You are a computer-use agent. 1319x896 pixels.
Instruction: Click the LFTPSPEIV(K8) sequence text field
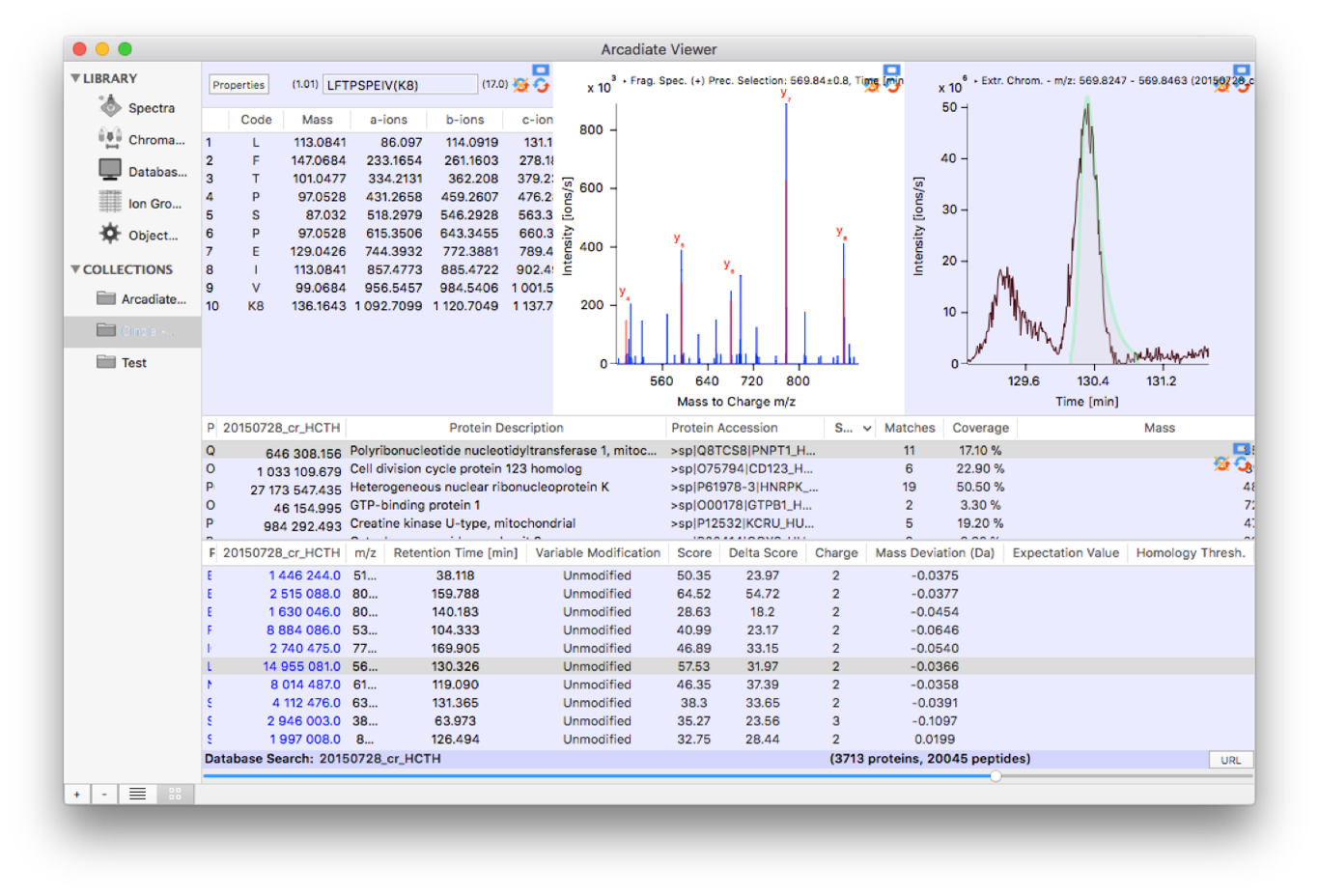(x=400, y=85)
